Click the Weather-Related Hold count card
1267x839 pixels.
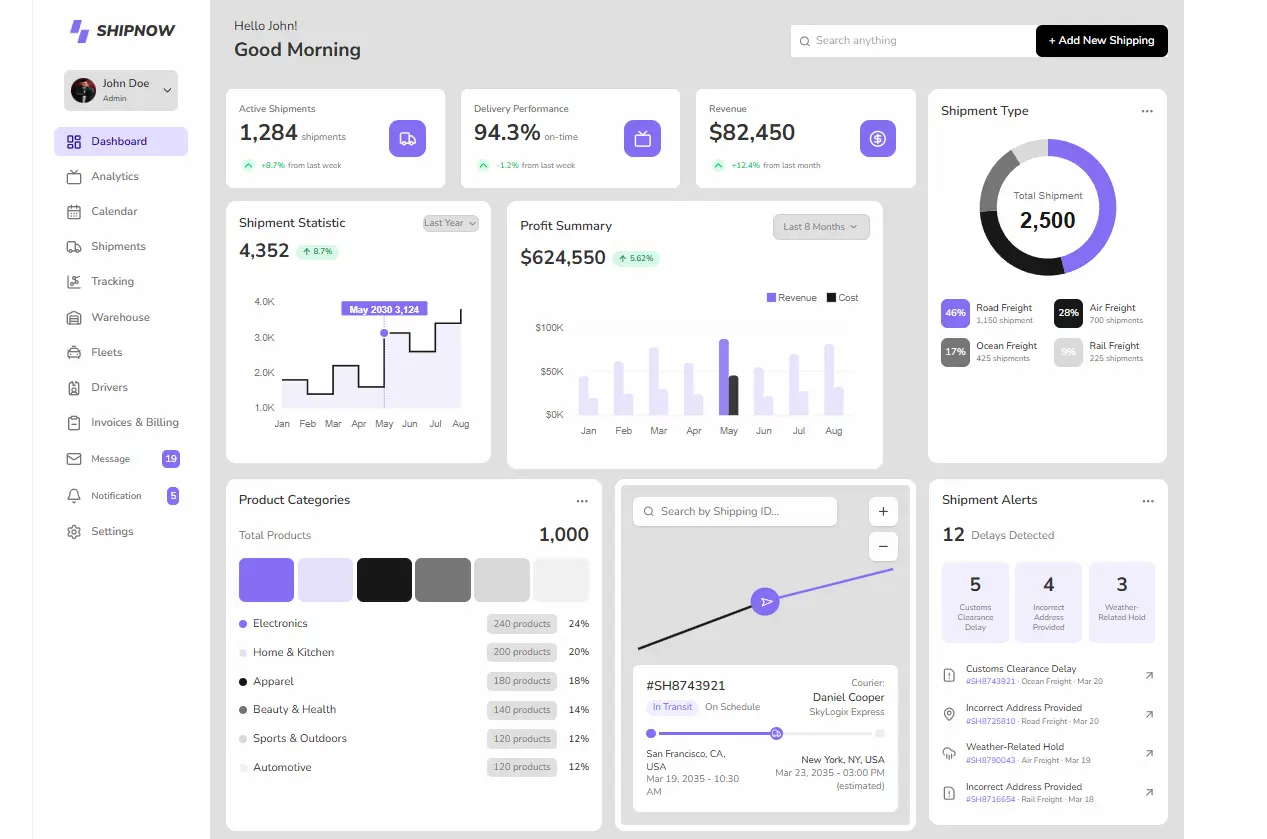coord(1122,601)
